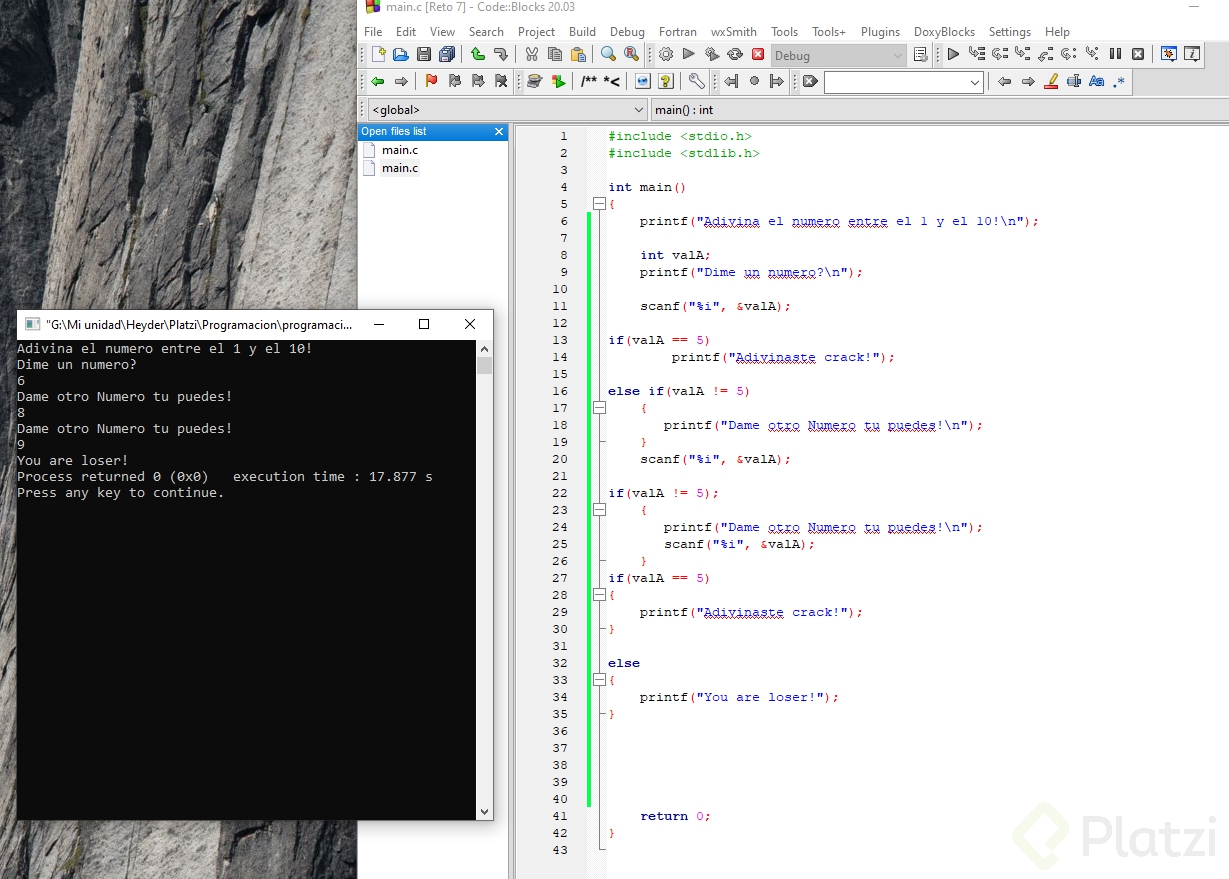
Task: Rebuild the project with circular arrows icon
Action: point(735,55)
